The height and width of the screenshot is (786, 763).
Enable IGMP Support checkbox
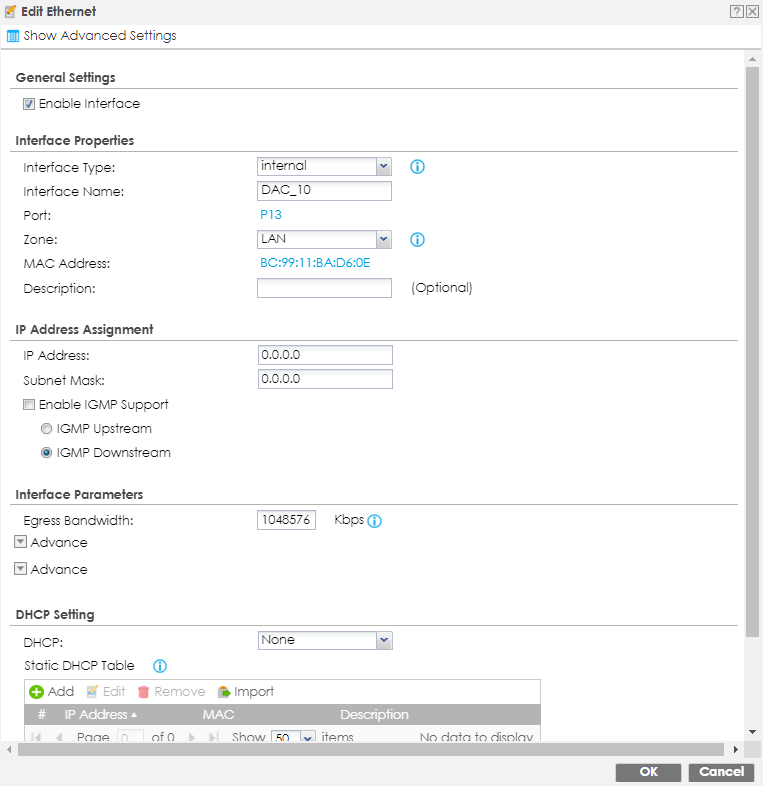coord(30,405)
